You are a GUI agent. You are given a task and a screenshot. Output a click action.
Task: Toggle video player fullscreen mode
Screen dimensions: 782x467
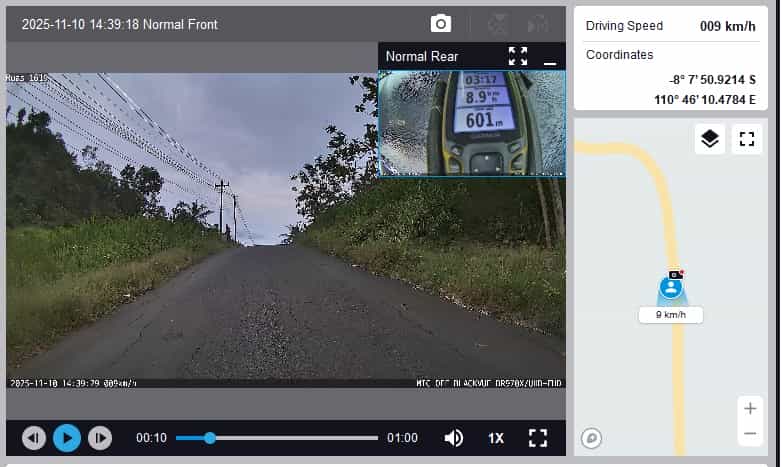(538, 438)
